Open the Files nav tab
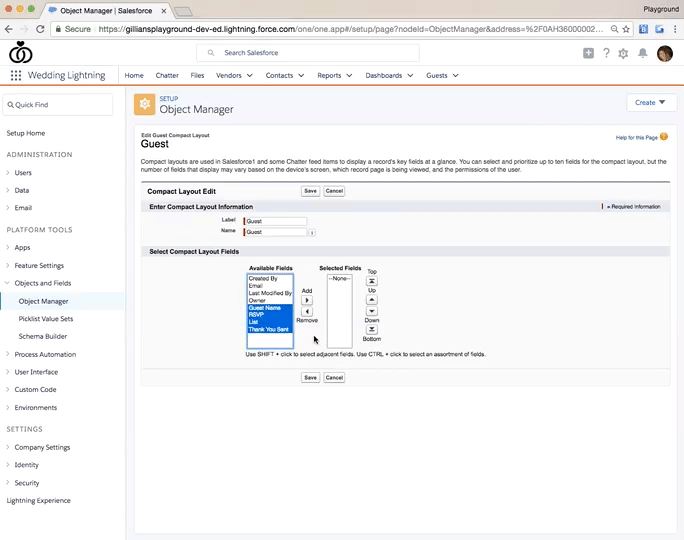684x540 pixels. click(x=197, y=75)
